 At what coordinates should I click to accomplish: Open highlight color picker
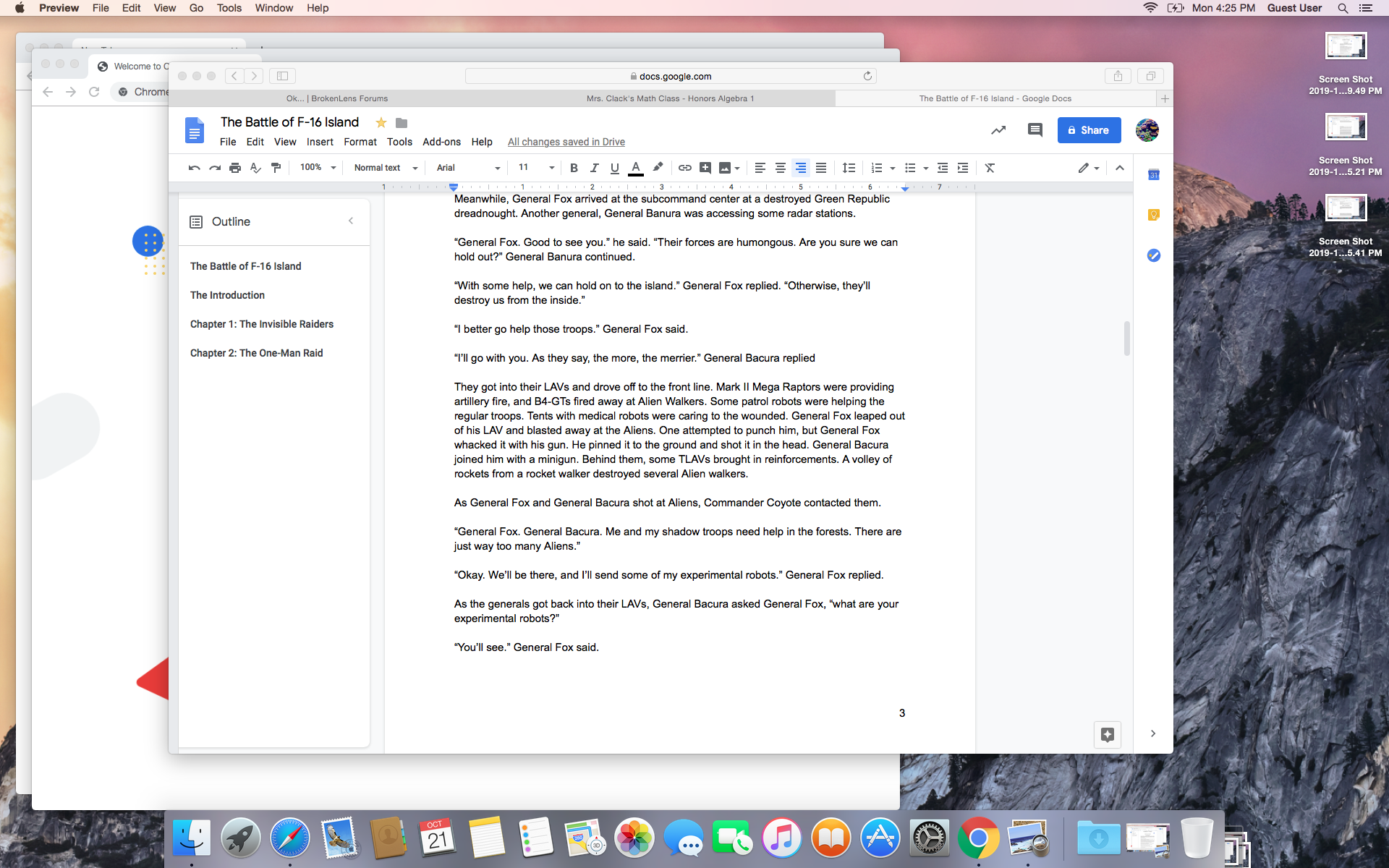[x=657, y=168]
